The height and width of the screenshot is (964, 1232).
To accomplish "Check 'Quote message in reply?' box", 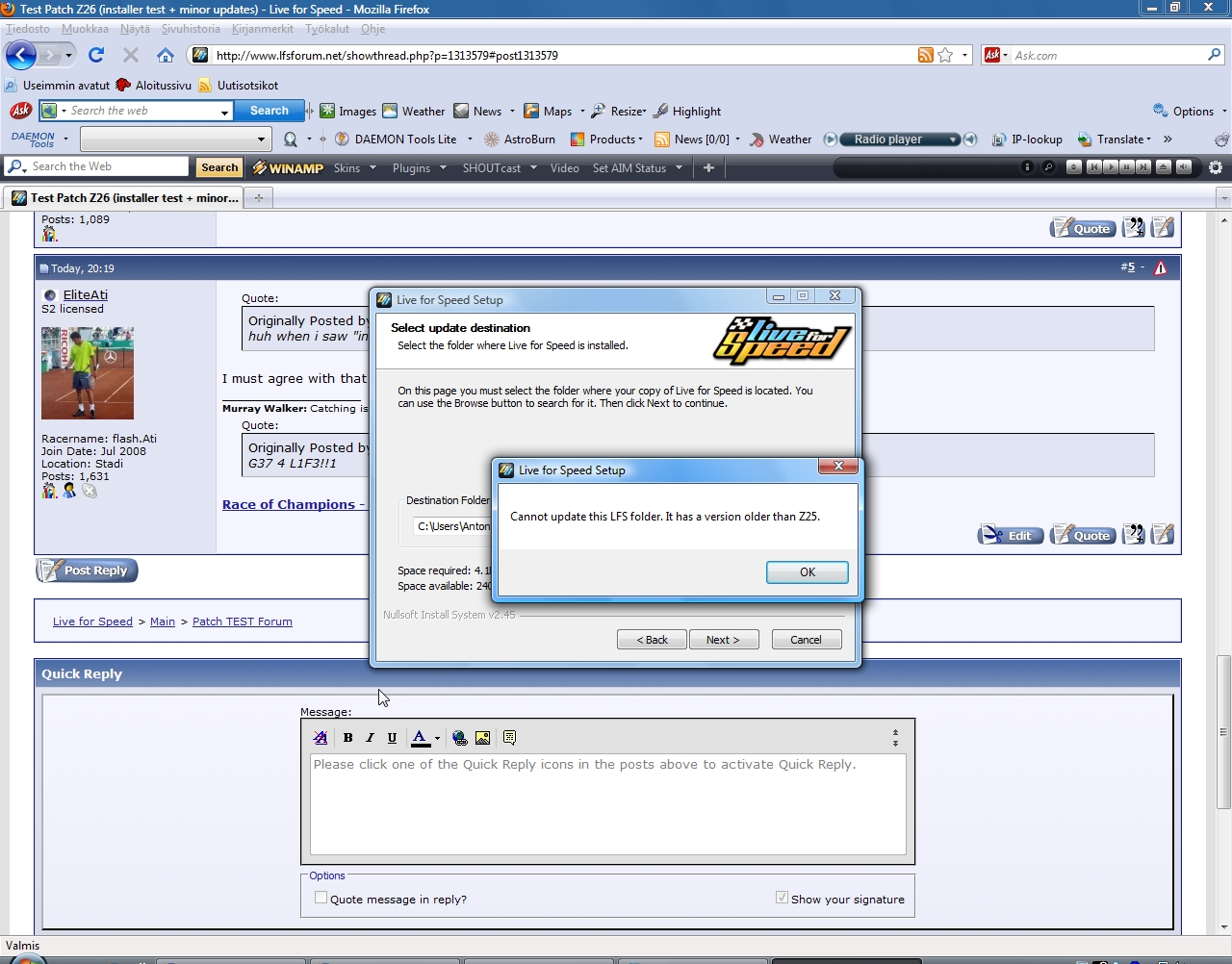I will pyautogui.click(x=321, y=898).
